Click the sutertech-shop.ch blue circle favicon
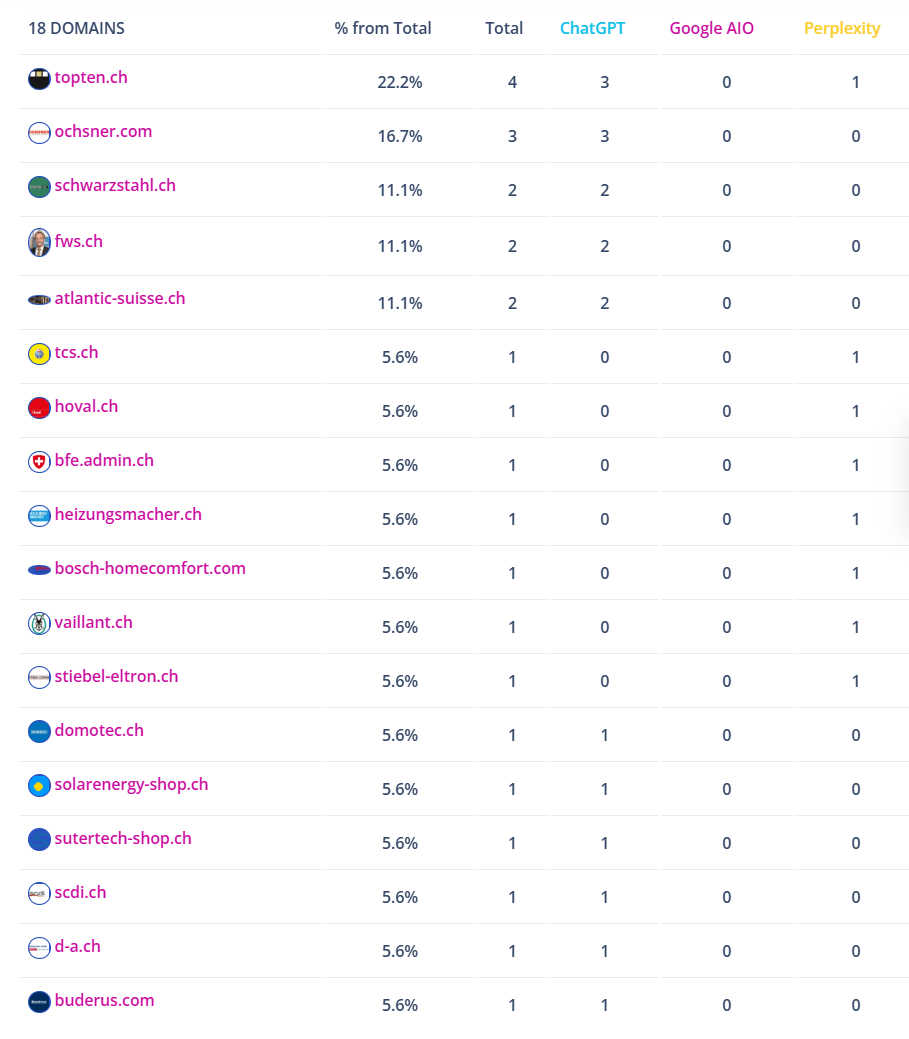This screenshot has height=1039, width=909. pos(39,840)
